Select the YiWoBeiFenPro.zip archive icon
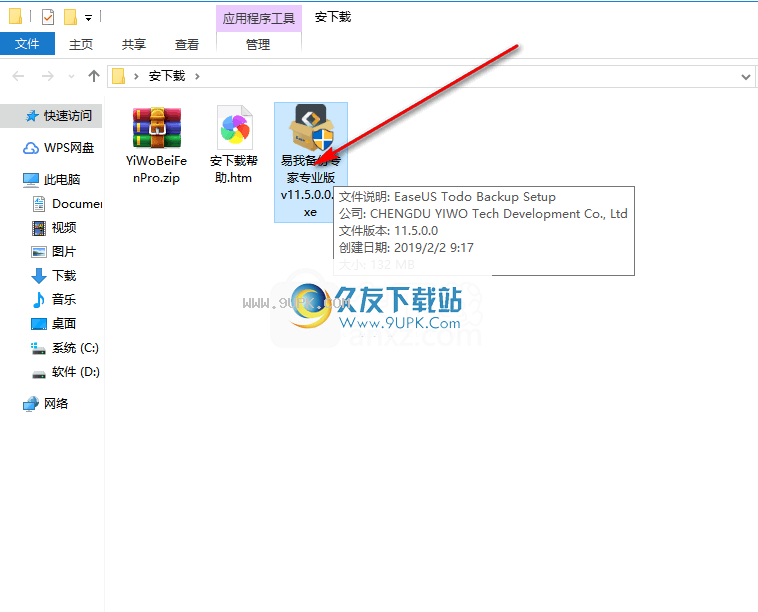This screenshot has width=758, height=612. click(x=157, y=128)
